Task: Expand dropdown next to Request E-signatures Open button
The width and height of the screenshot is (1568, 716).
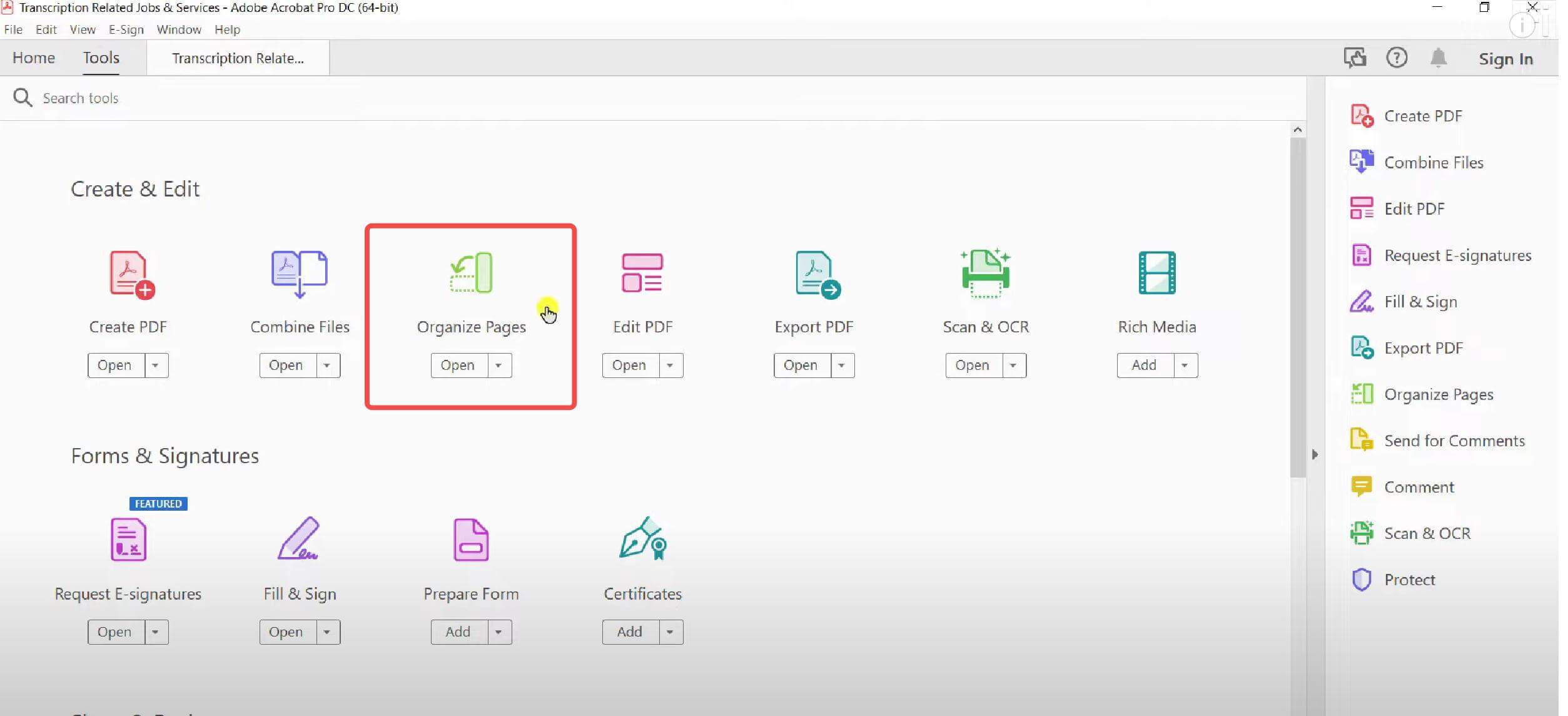Action: point(154,631)
